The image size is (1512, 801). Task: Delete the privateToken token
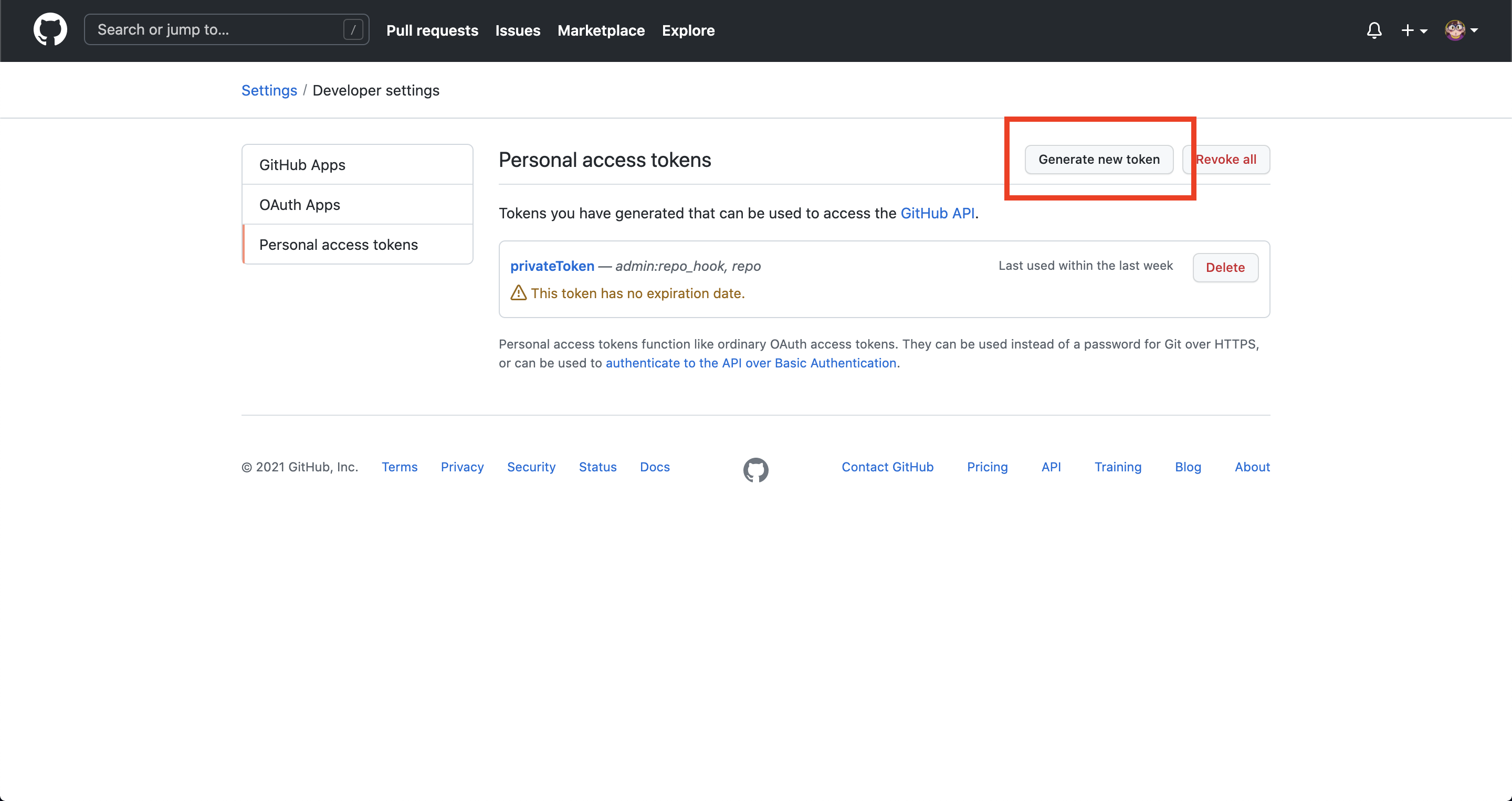click(1225, 268)
